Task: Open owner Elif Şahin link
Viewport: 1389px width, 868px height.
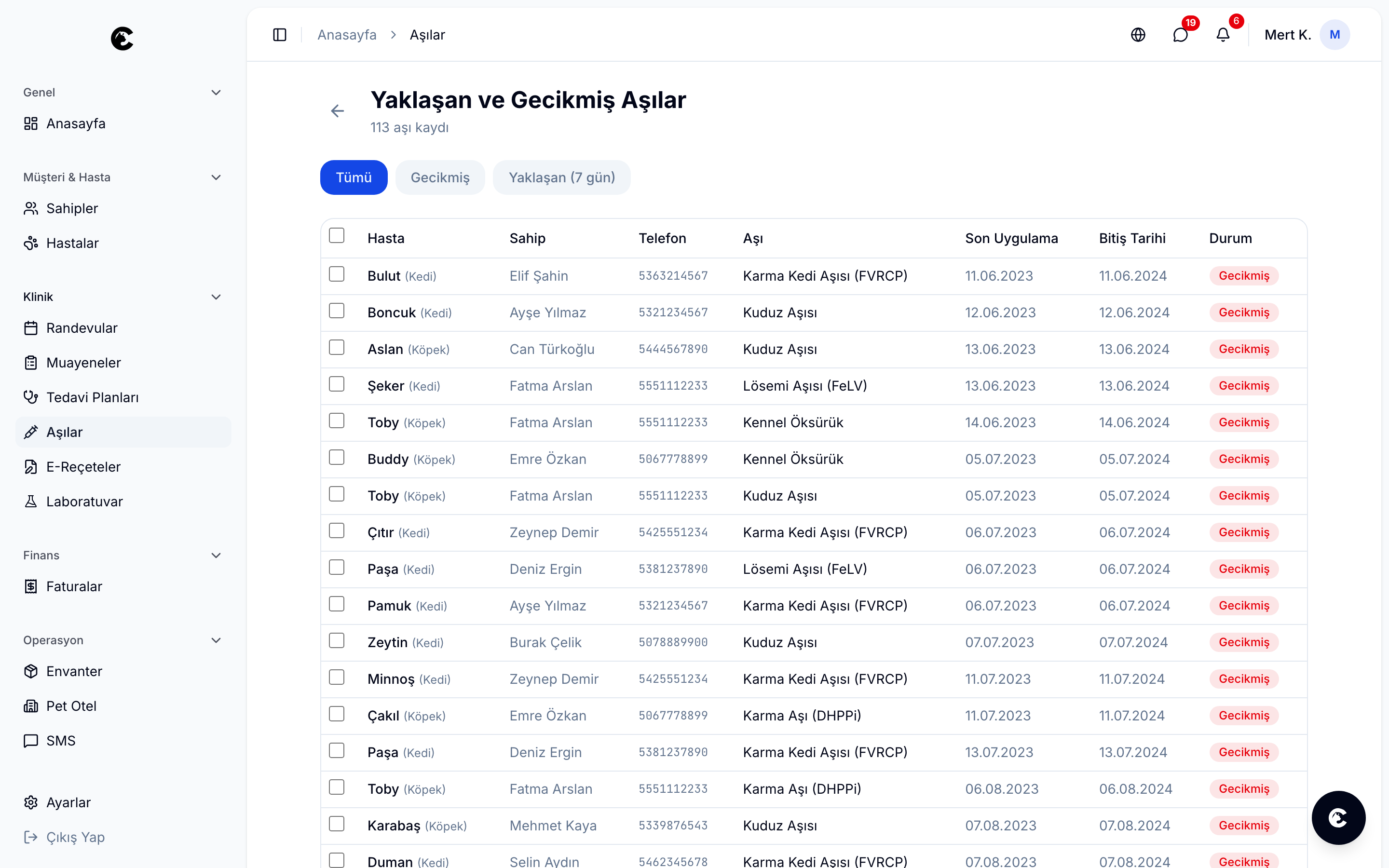Action: point(539,276)
